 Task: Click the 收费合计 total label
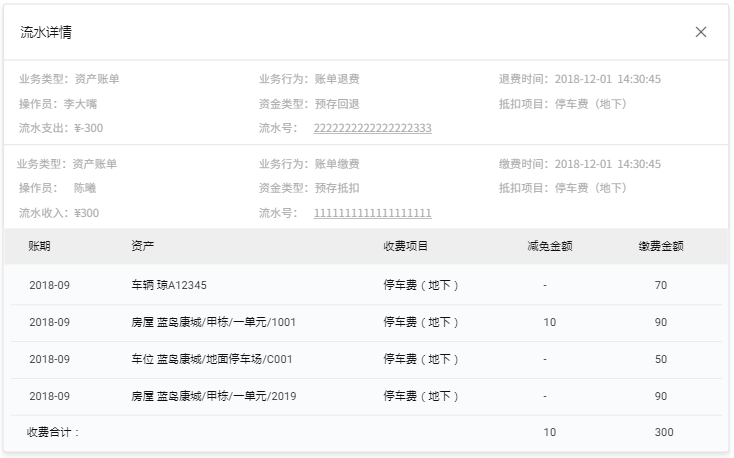click(53, 433)
